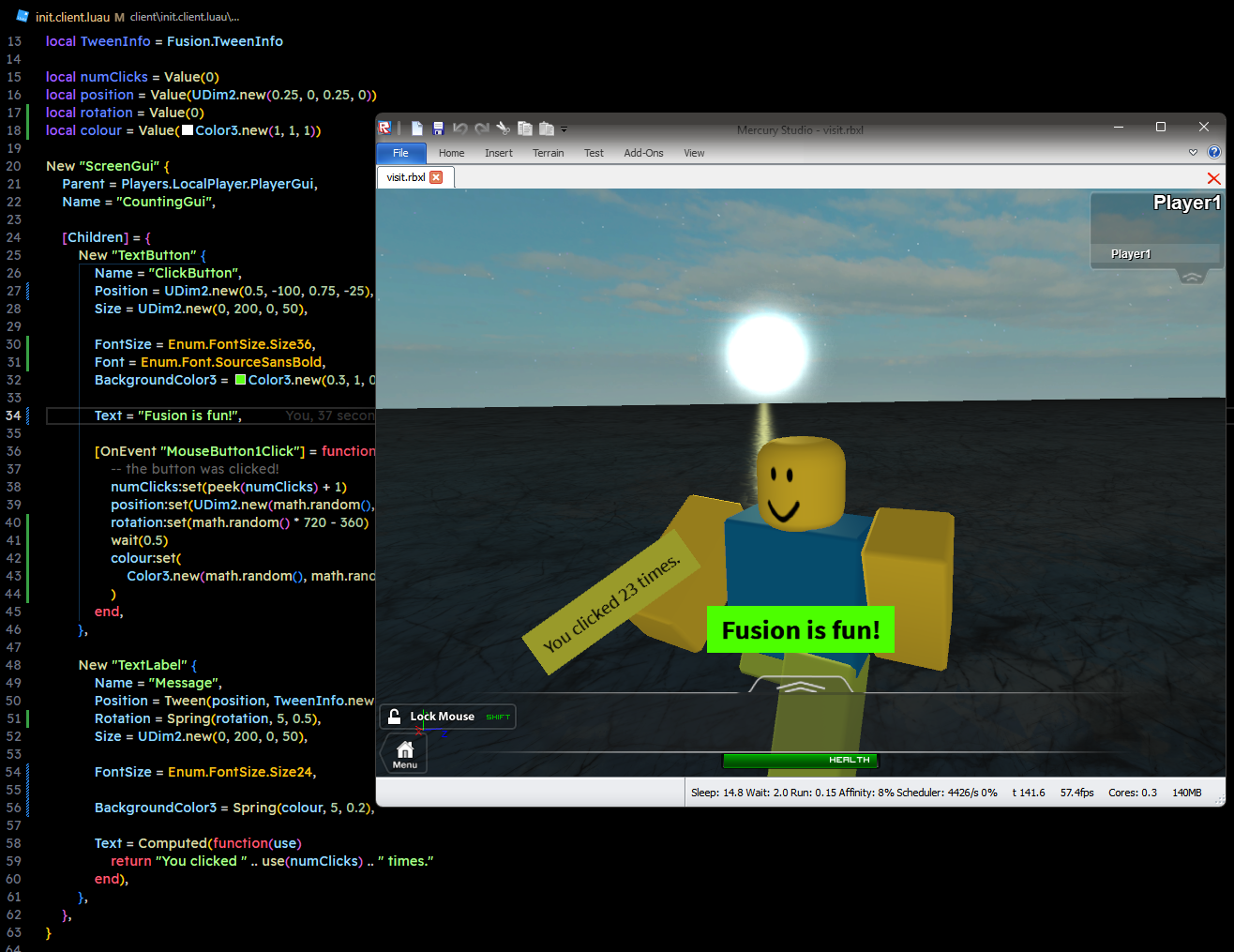Undo the last action in Mercury Studio
This screenshot has width=1234, height=952.
[459, 128]
